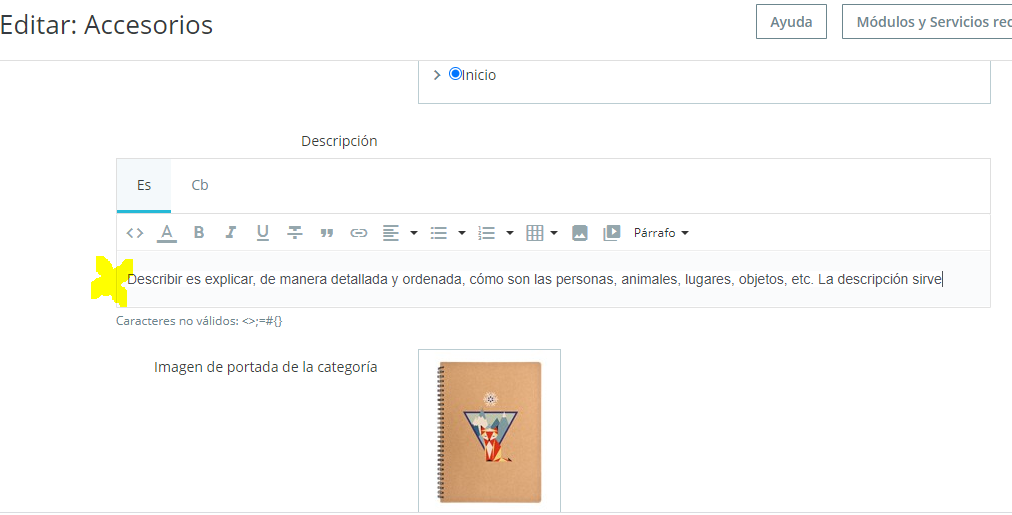Click 'Caracteres no válidos' hint text

click(x=199, y=321)
